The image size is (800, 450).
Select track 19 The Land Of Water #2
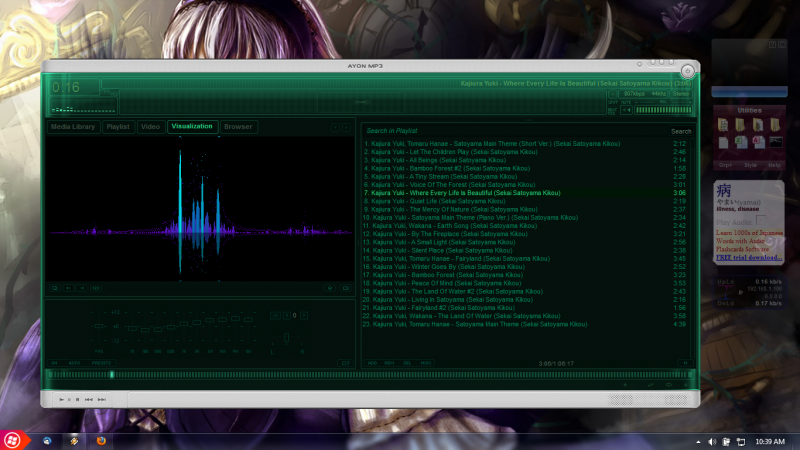tap(524, 291)
